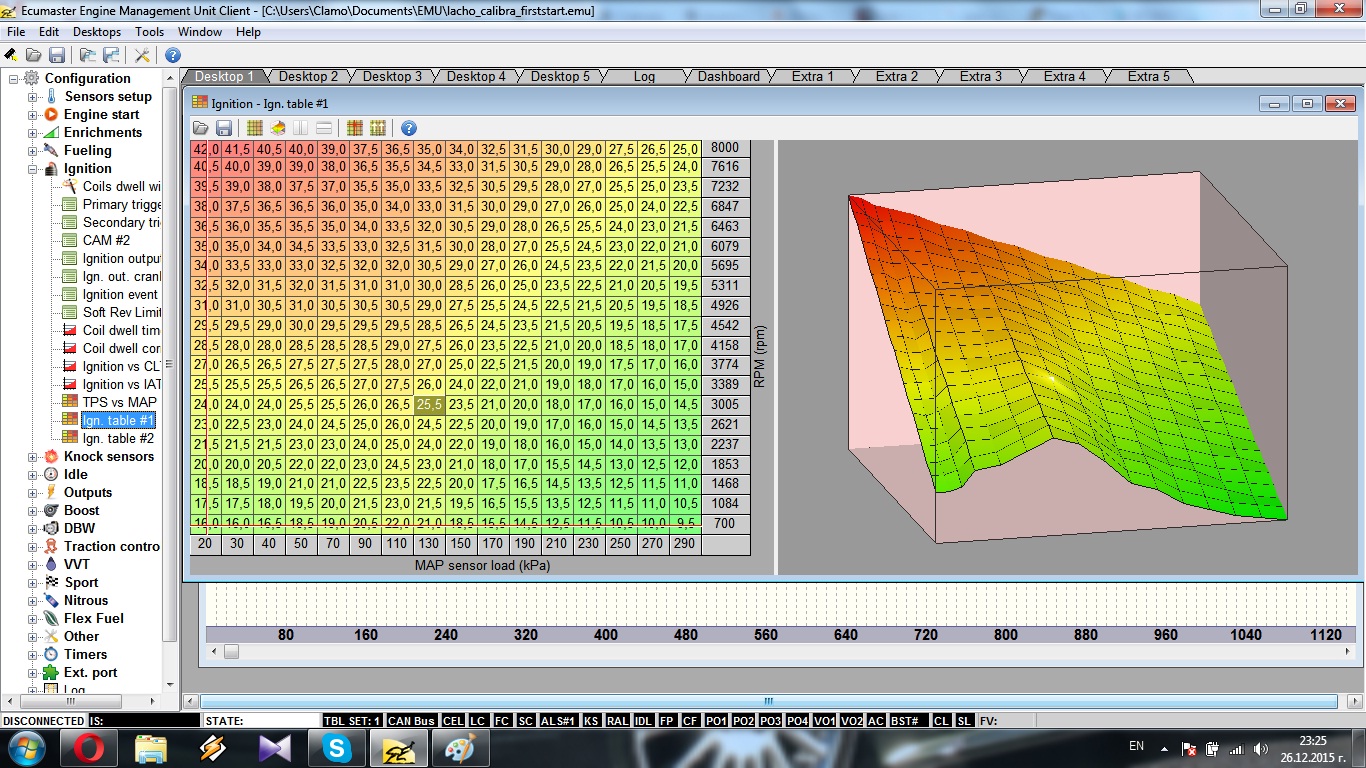The height and width of the screenshot is (768, 1366).
Task: Switch to the Desktop 3 tab
Action: [392, 76]
